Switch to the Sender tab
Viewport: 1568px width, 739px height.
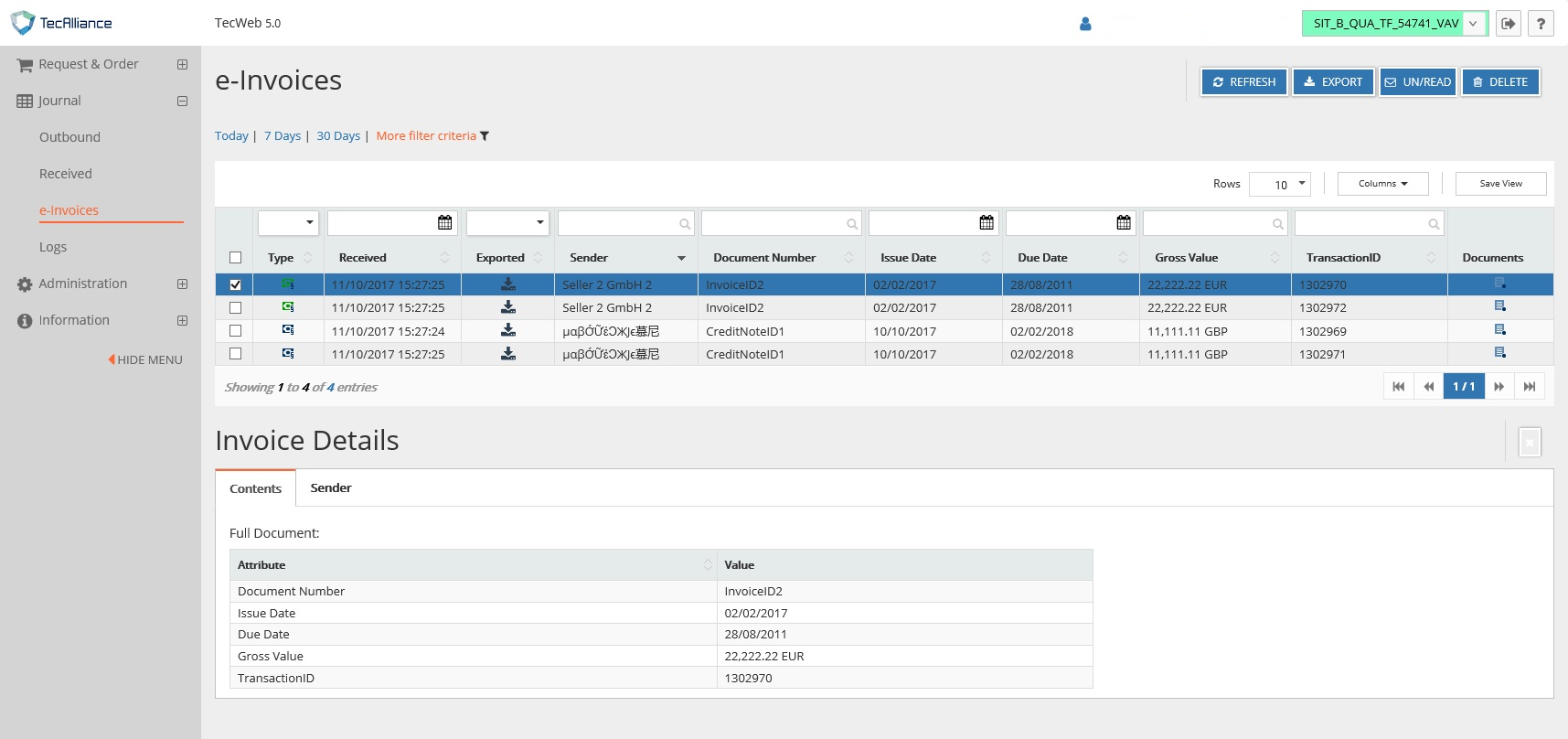331,488
